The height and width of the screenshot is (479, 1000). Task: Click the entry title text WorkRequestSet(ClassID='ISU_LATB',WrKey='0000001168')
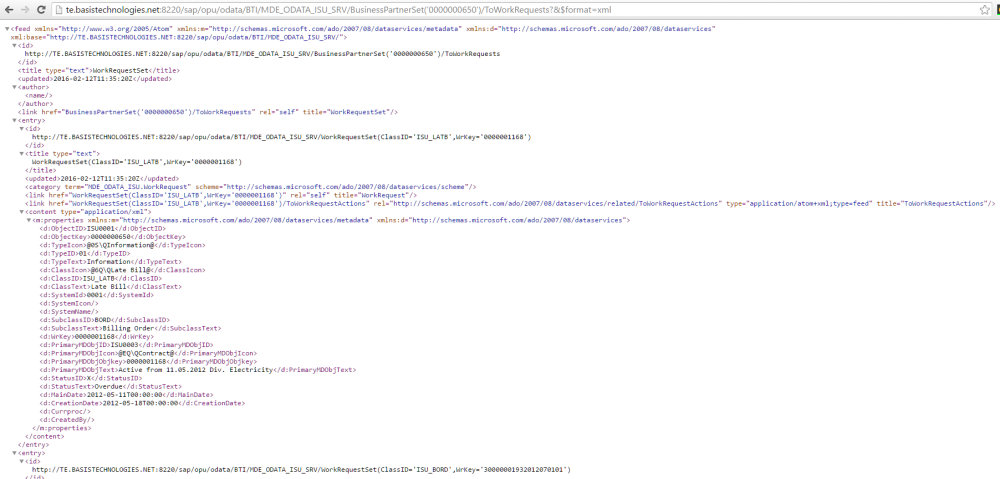click(137, 162)
